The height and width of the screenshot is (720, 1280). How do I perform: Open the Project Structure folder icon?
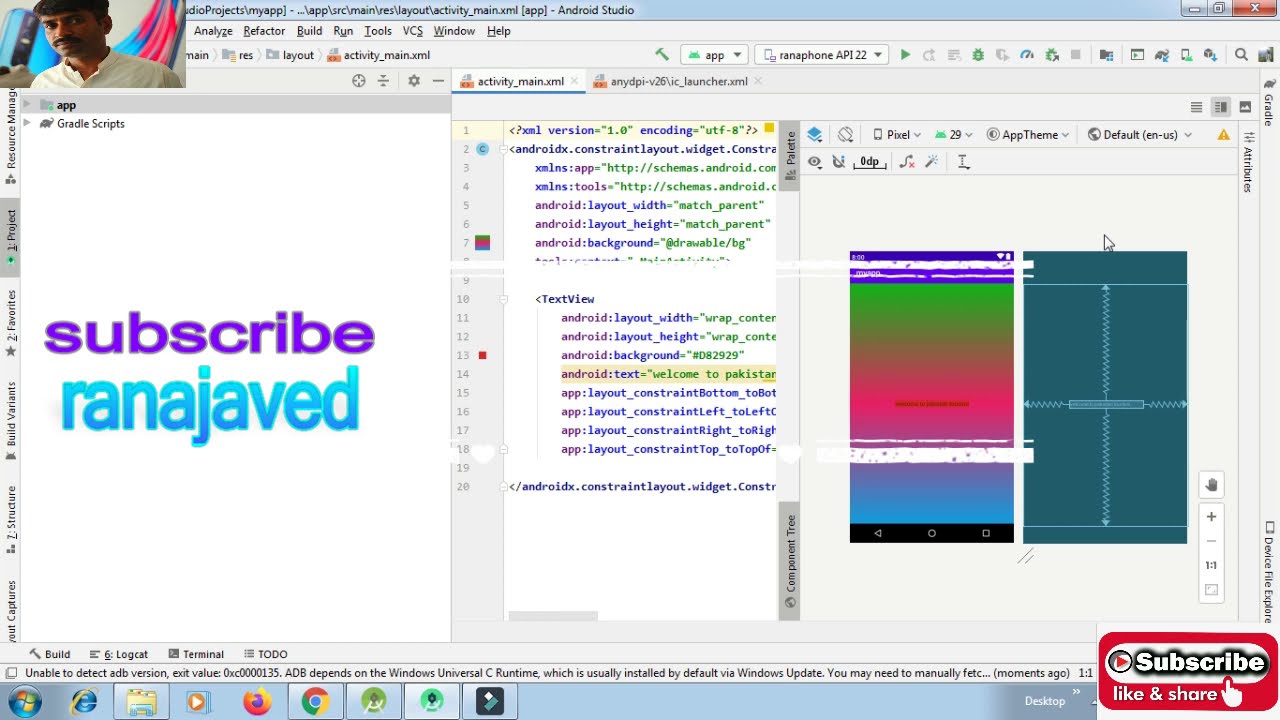[1106, 55]
